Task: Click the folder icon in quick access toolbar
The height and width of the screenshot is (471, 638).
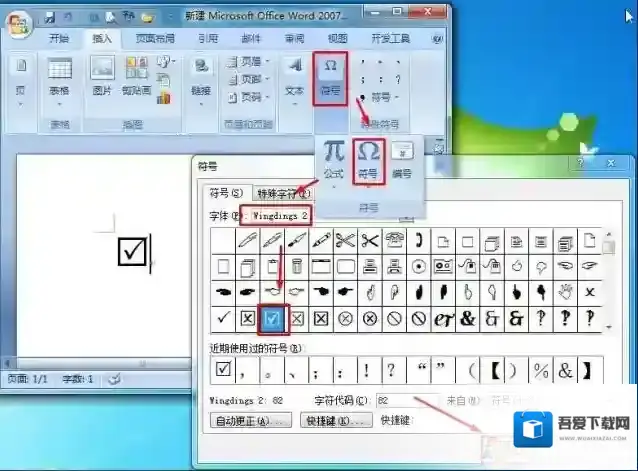Action: [x=148, y=17]
